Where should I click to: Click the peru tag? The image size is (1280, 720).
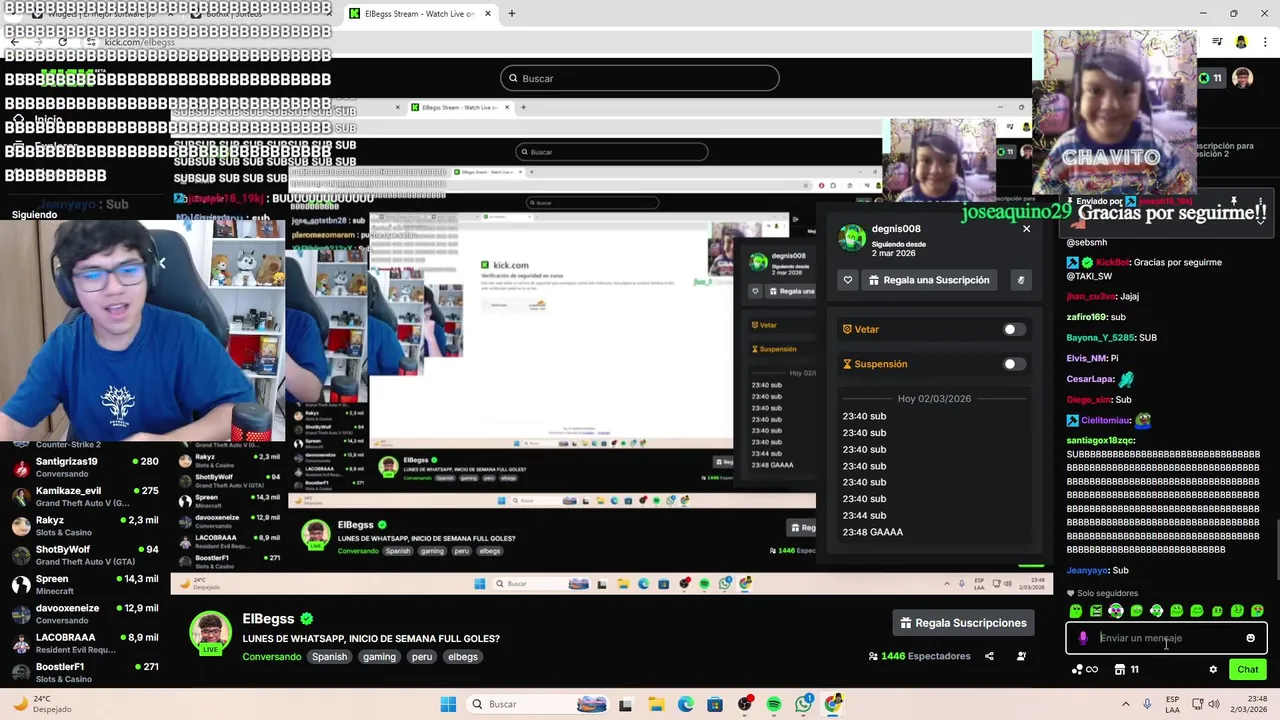click(422, 657)
